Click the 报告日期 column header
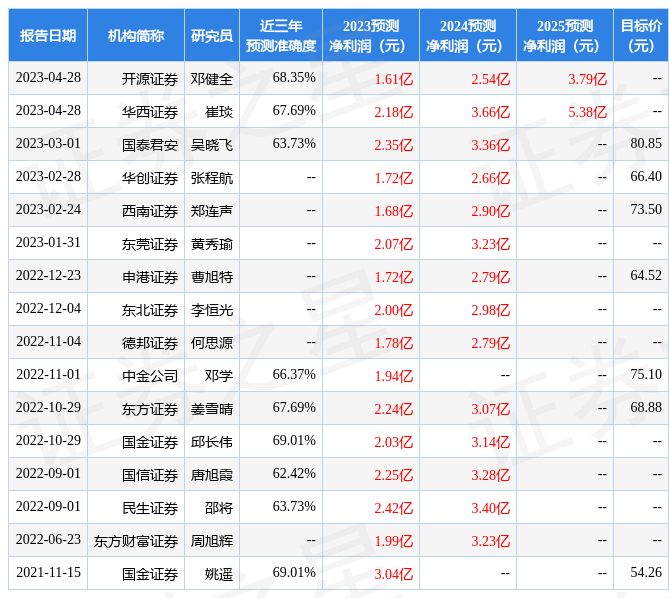The image size is (669, 598). 48,36
